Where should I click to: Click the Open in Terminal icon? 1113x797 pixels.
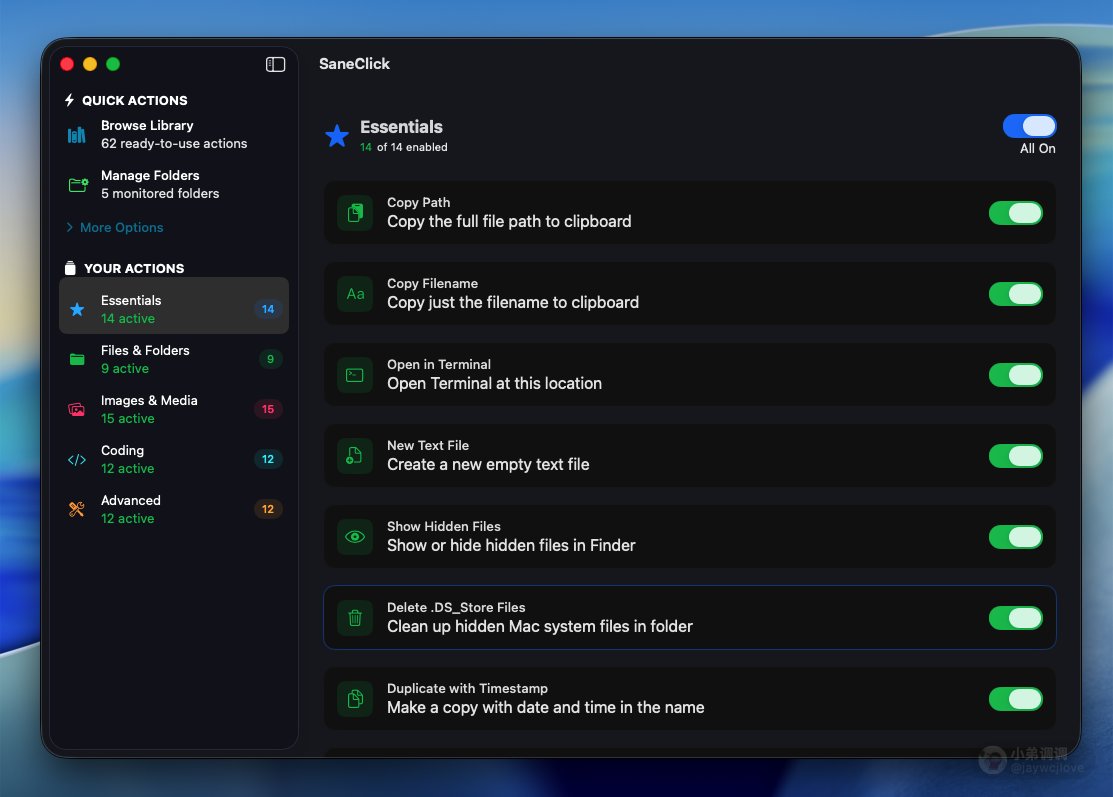(355, 375)
